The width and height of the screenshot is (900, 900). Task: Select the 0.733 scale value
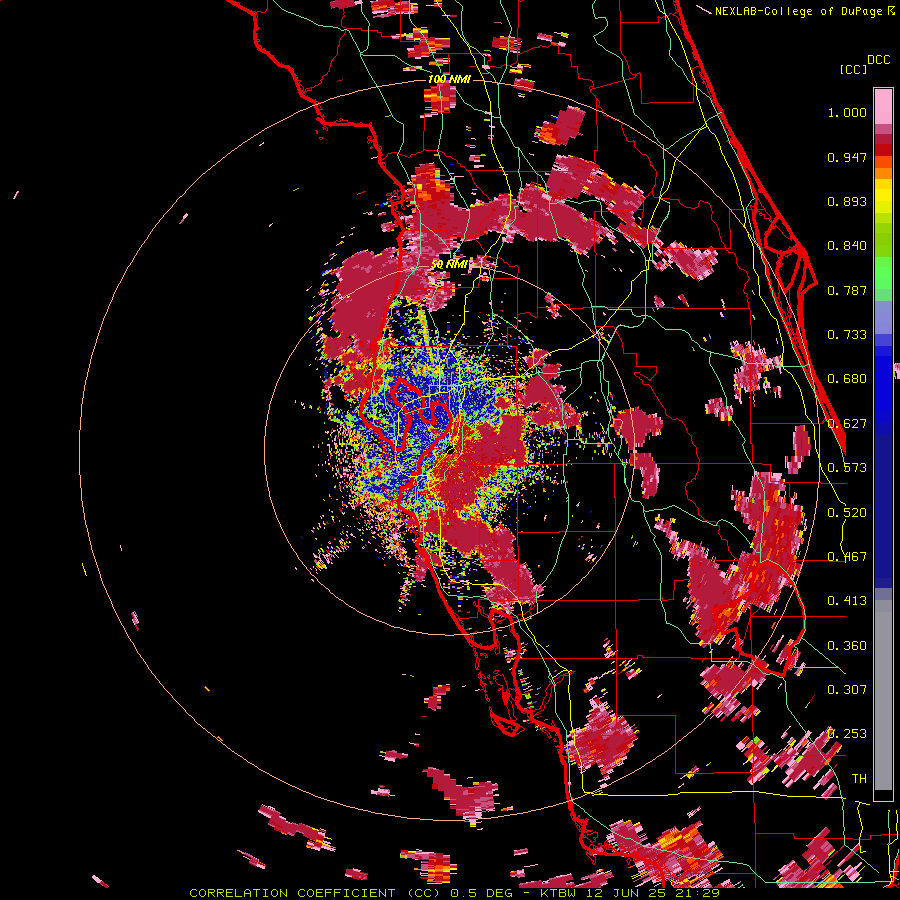click(x=847, y=335)
